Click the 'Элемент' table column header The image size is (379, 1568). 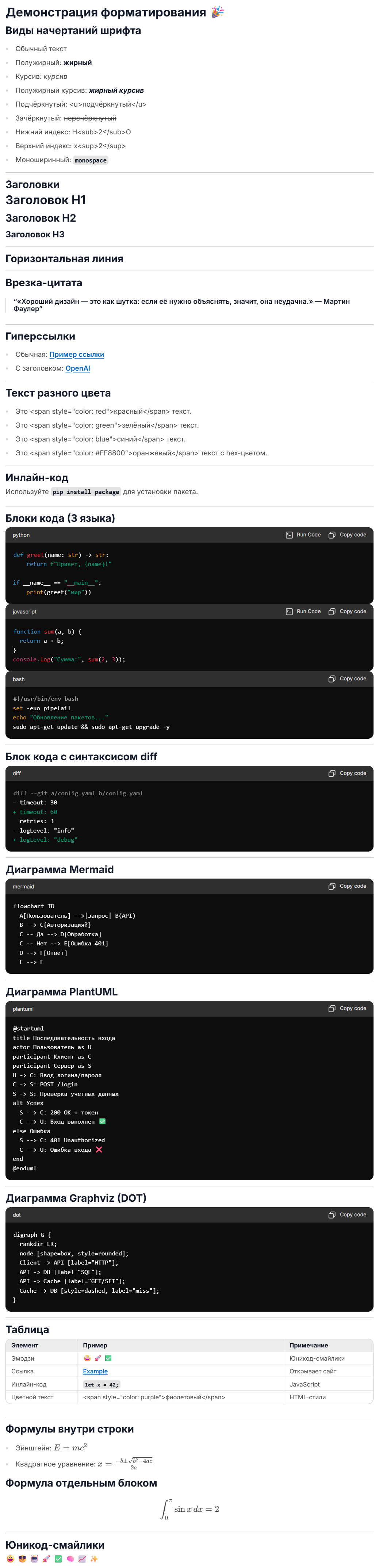click(25, 1345)
